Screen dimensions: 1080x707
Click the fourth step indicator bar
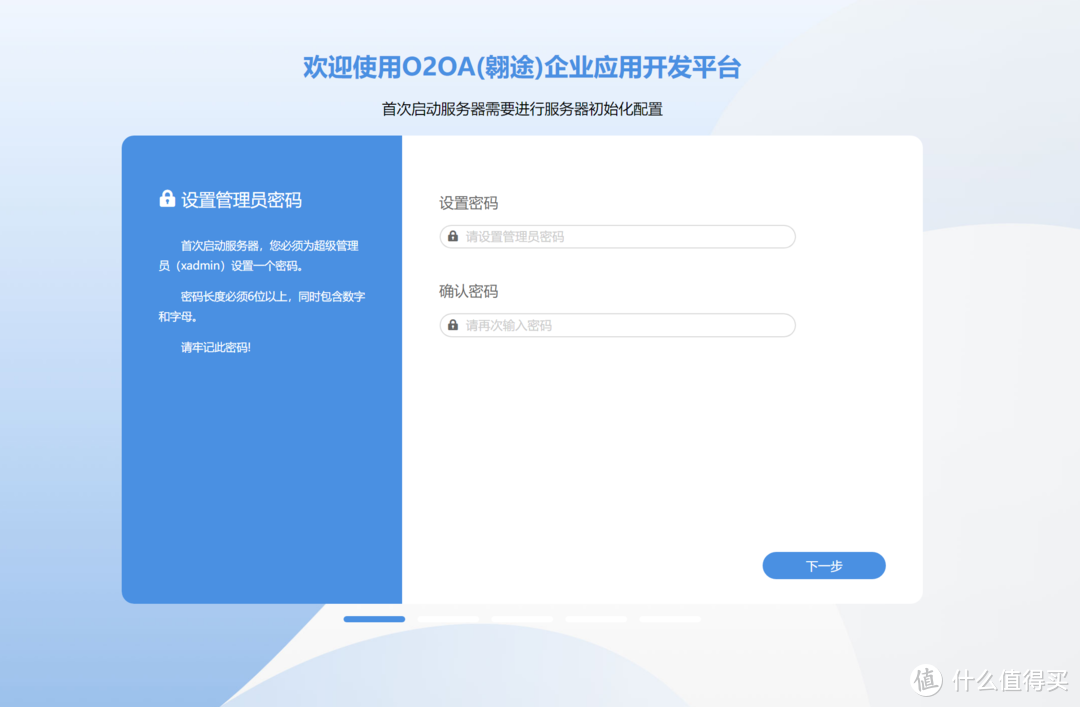tap(596, 619)
